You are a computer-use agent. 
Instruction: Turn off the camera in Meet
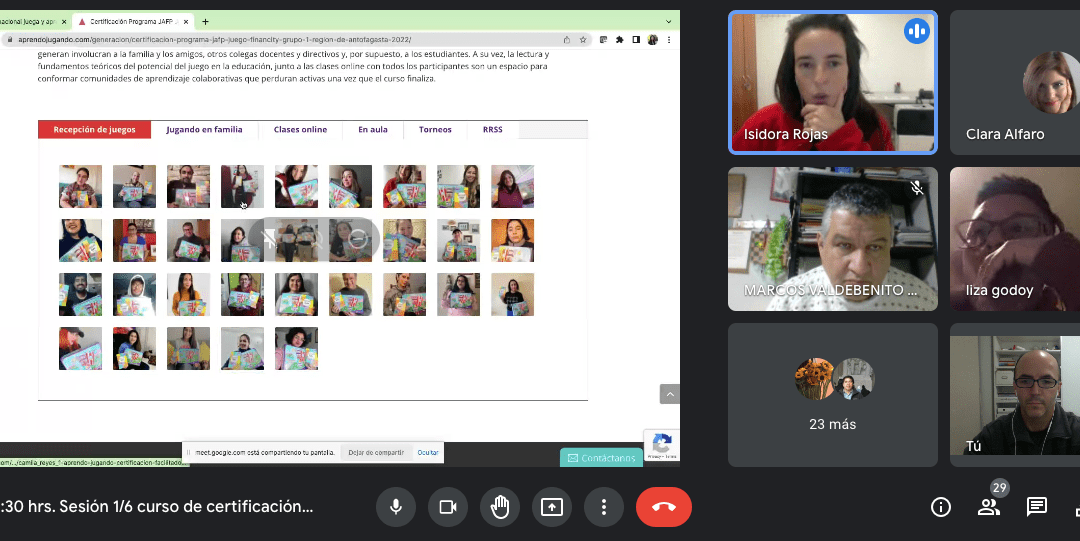coord(448,507)
